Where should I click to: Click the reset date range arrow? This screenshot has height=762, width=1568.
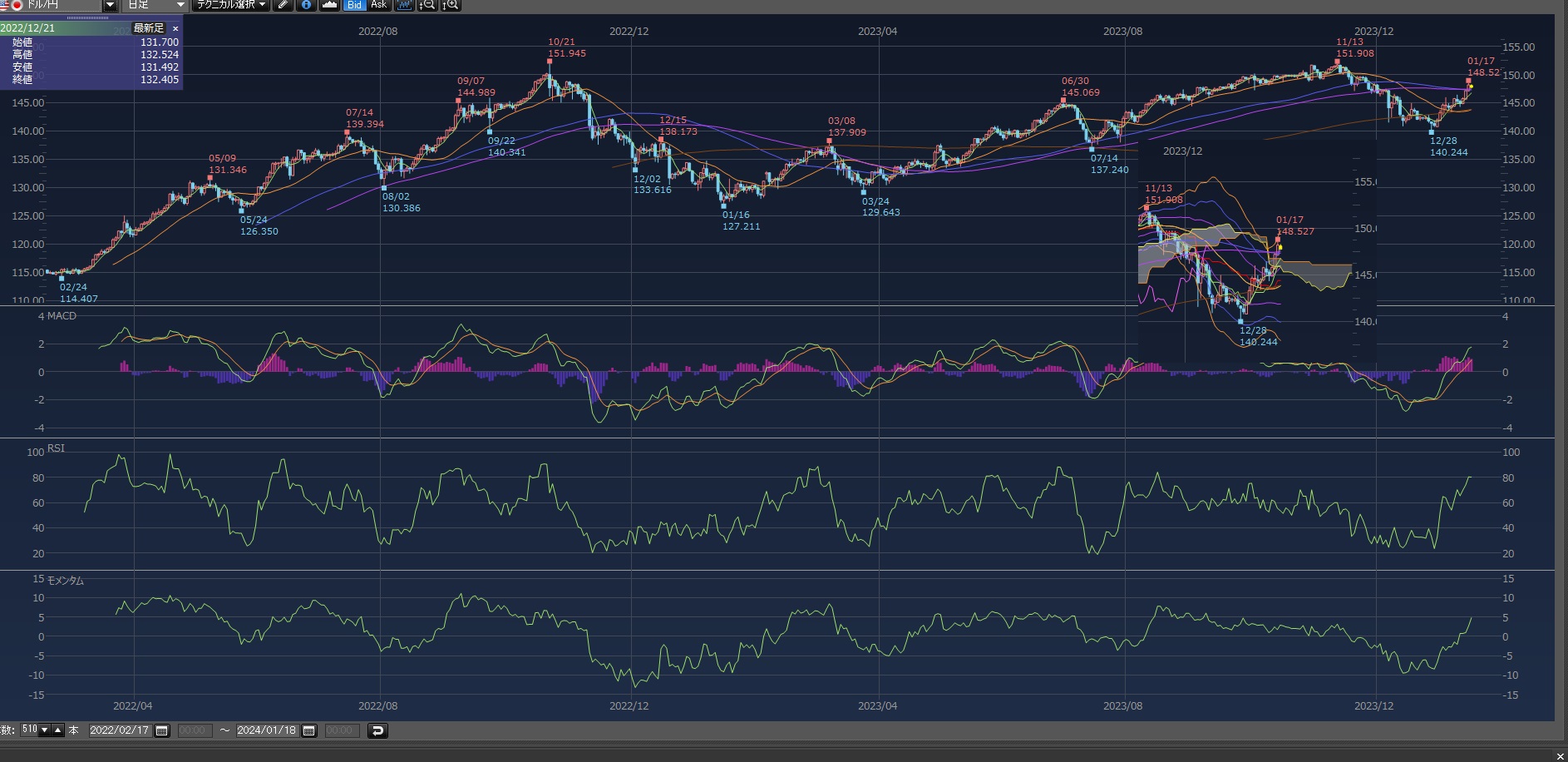tap(377, 730)
